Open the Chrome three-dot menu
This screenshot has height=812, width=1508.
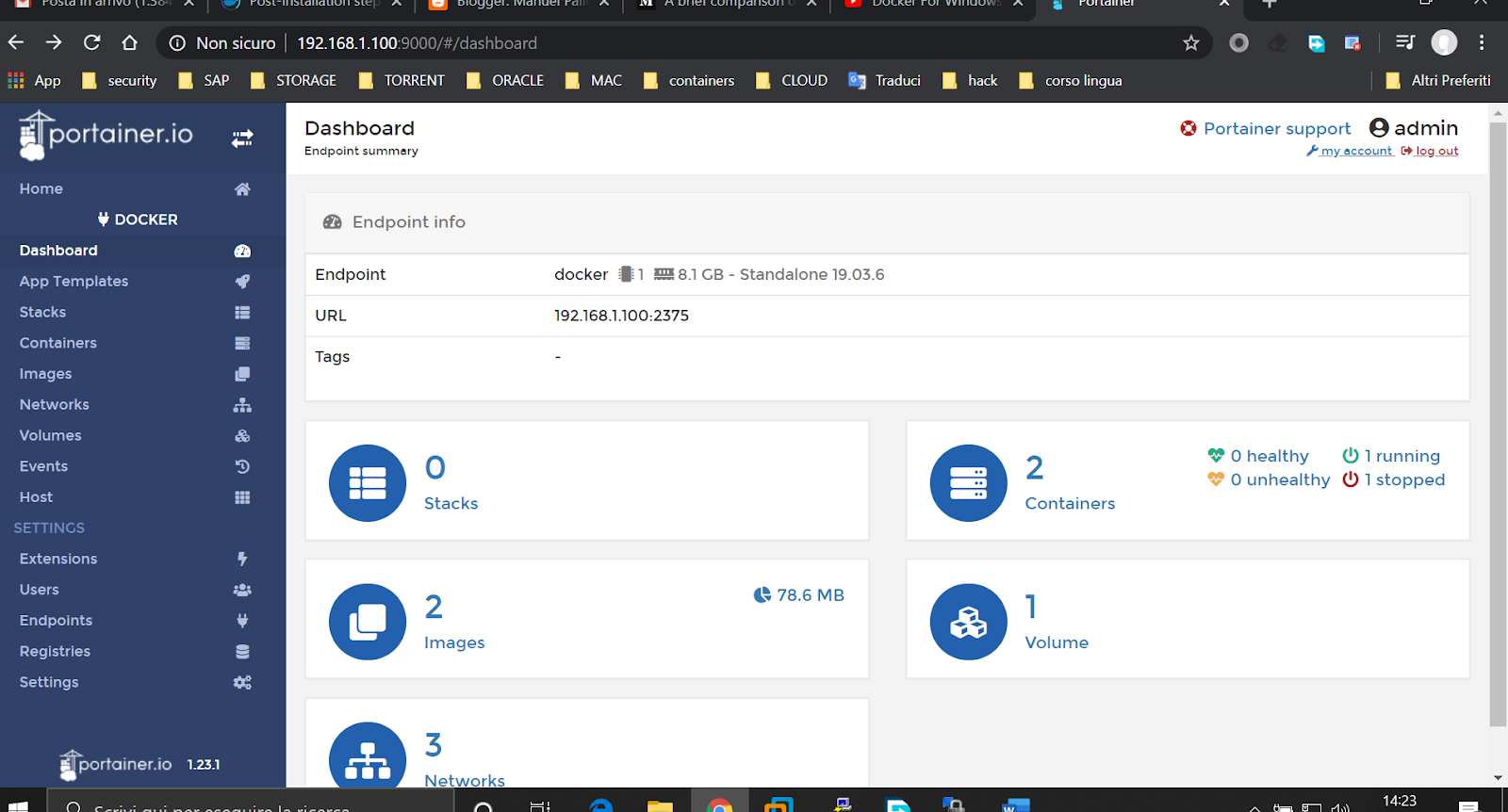point(1482,42)
